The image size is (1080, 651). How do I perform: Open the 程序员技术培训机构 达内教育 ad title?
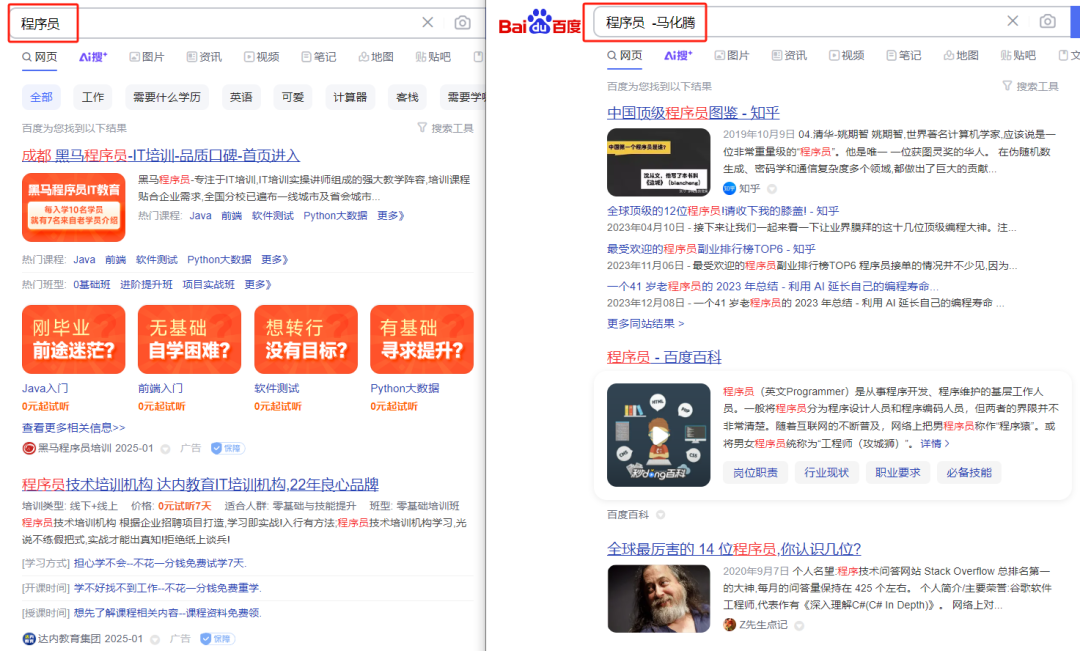(x=200, y=484)
